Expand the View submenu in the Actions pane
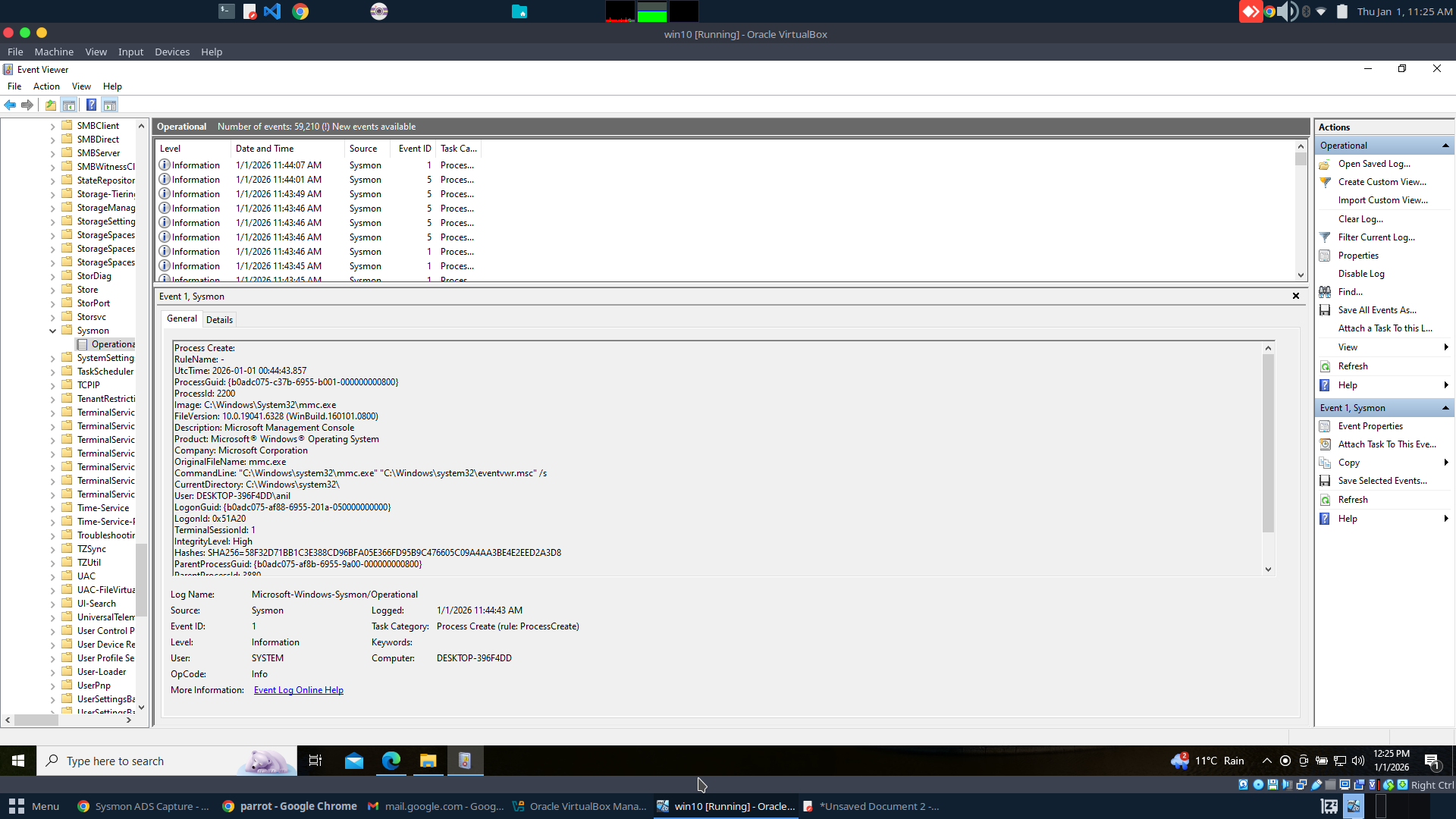 pos(1348,347)
